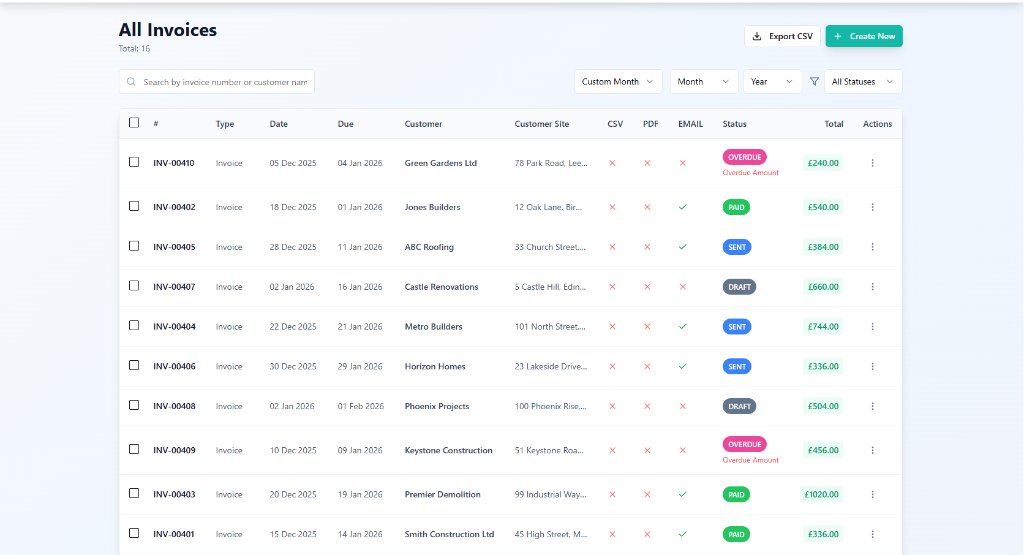The width and height of the screenshot is (1024, 555).
Task: Click the address 99 Industrial Way
Action: [x=551, y=494]
